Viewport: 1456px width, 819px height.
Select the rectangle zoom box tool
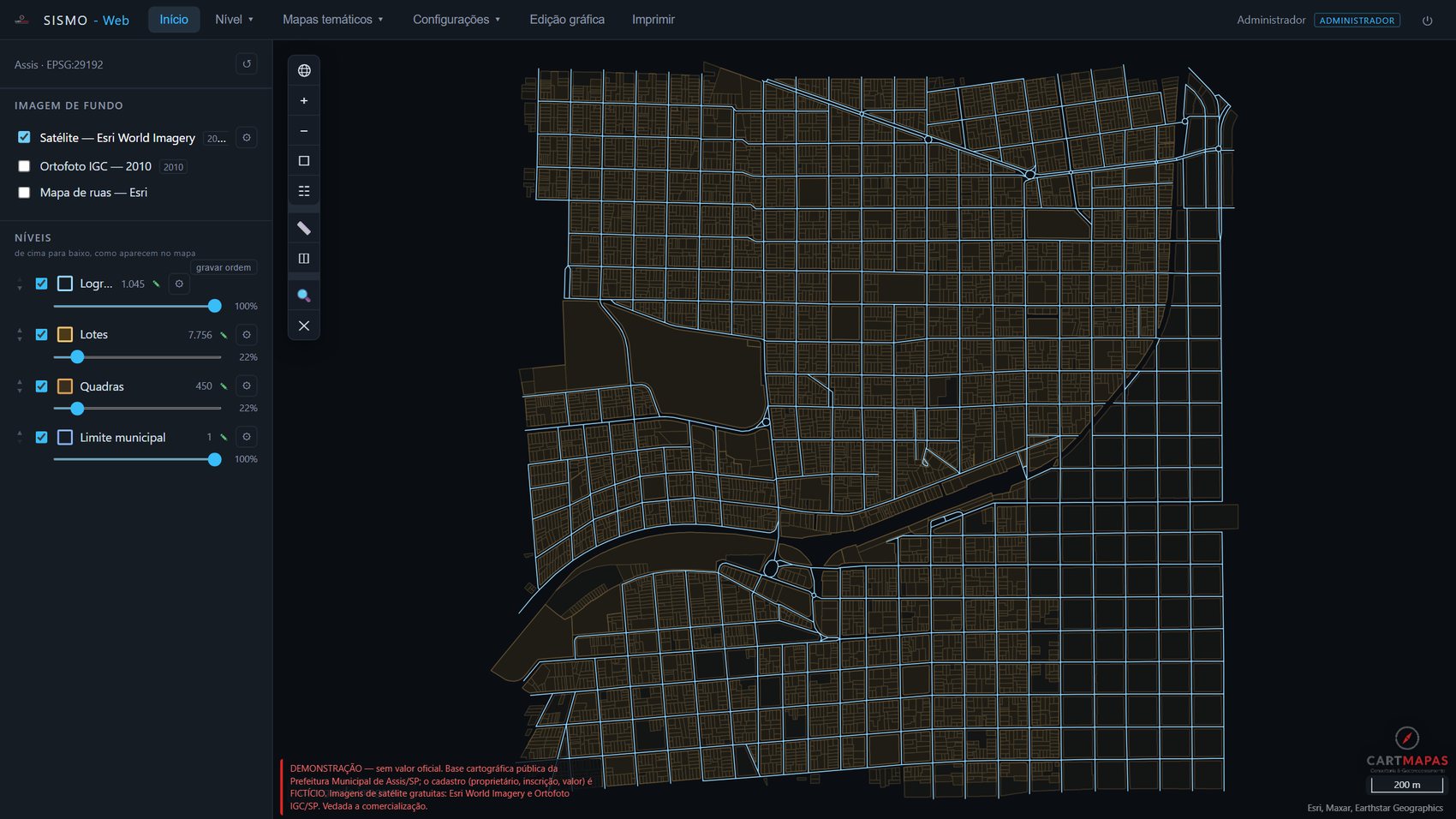(304, 161)
